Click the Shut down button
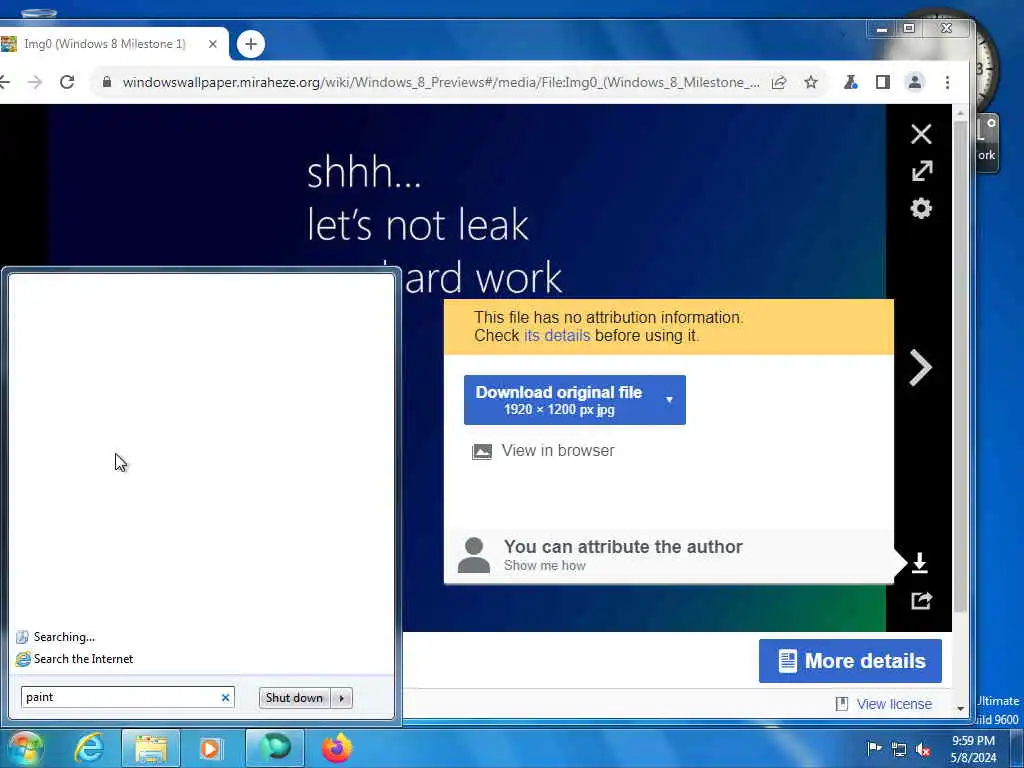This screenshot has width=1024, height=768. tap(295, 697)
